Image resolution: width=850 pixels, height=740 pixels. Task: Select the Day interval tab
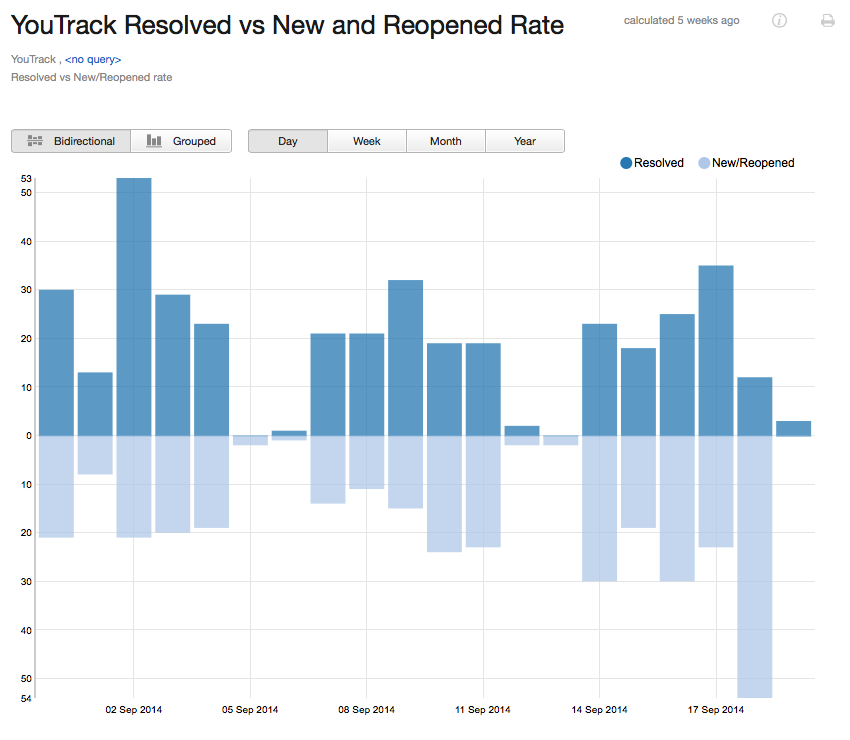tap(287, 141)
